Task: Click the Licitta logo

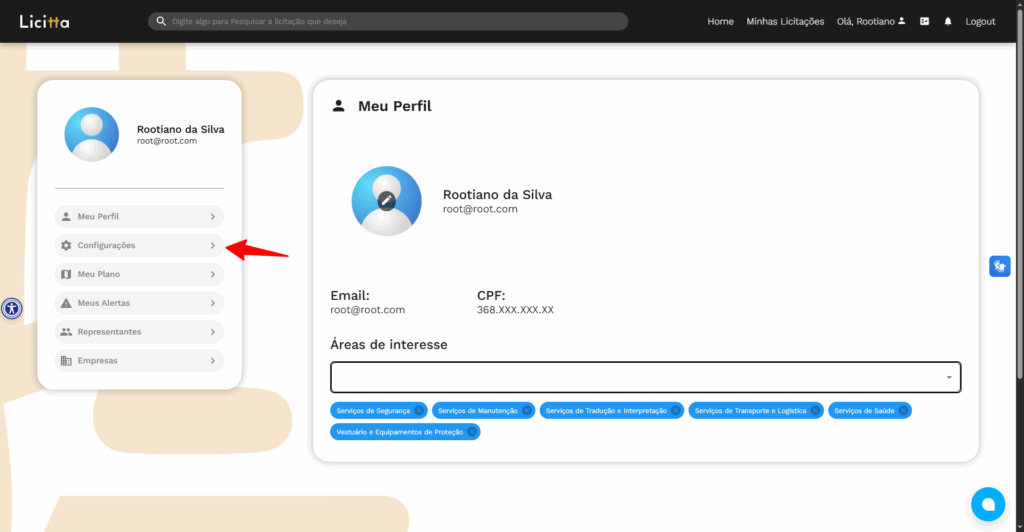Action: pos(44,22)
